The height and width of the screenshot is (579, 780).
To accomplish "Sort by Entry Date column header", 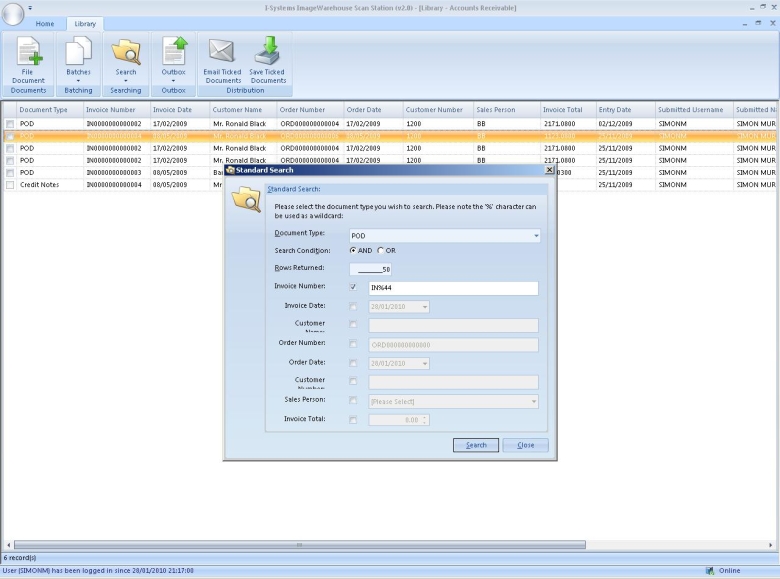I will pos(625,110).
